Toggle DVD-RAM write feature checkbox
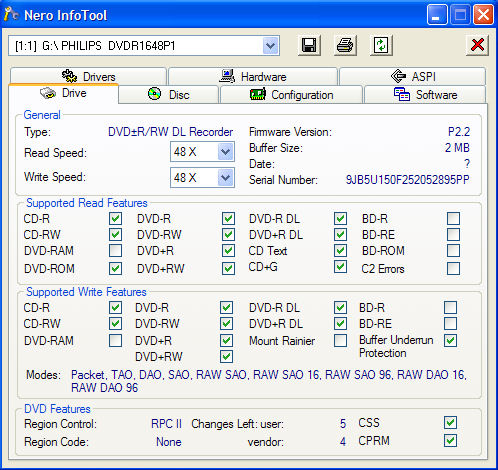 (x=115, y=341)
